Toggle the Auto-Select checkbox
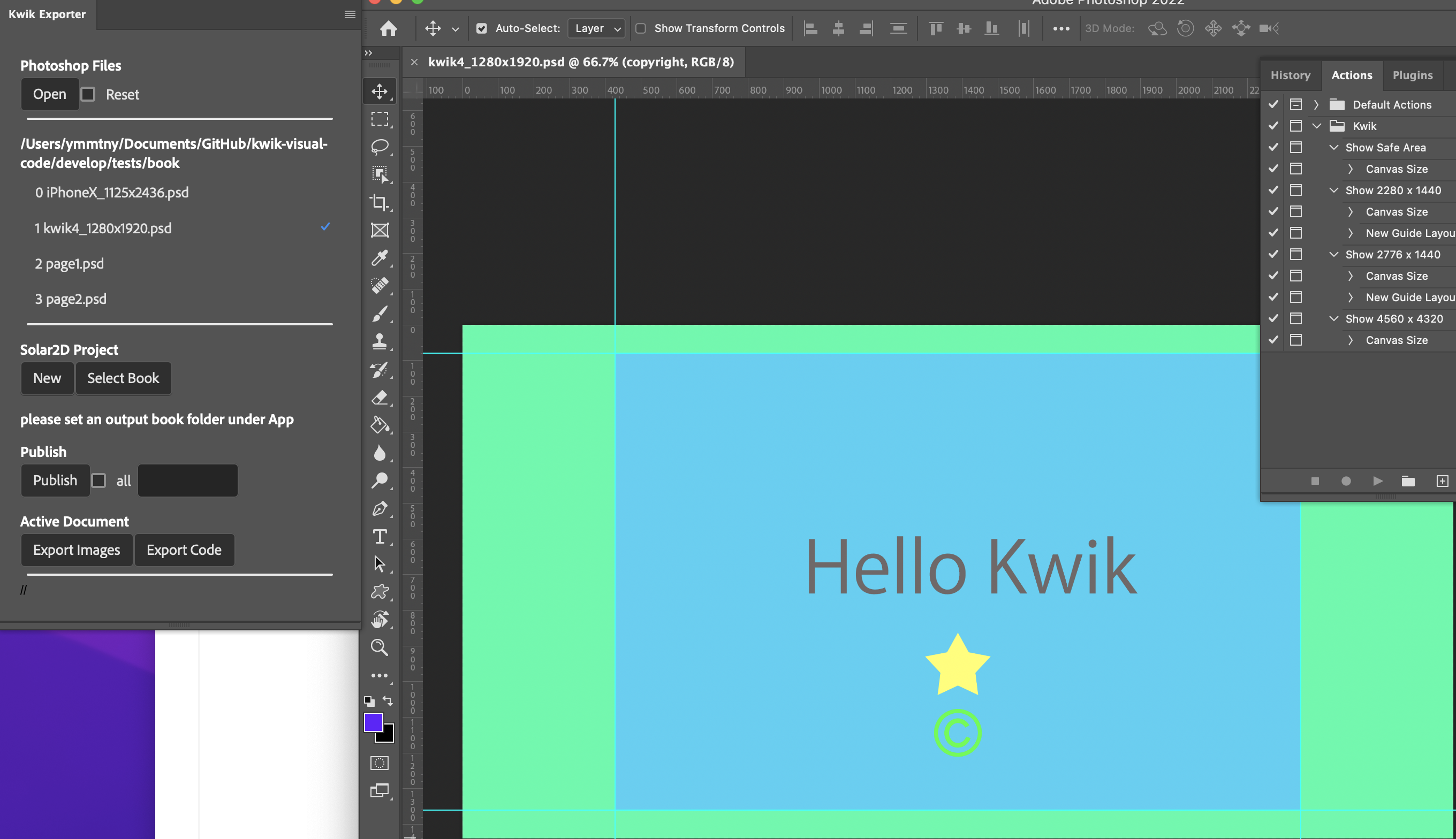The image size is (1456, 839). 482,28
